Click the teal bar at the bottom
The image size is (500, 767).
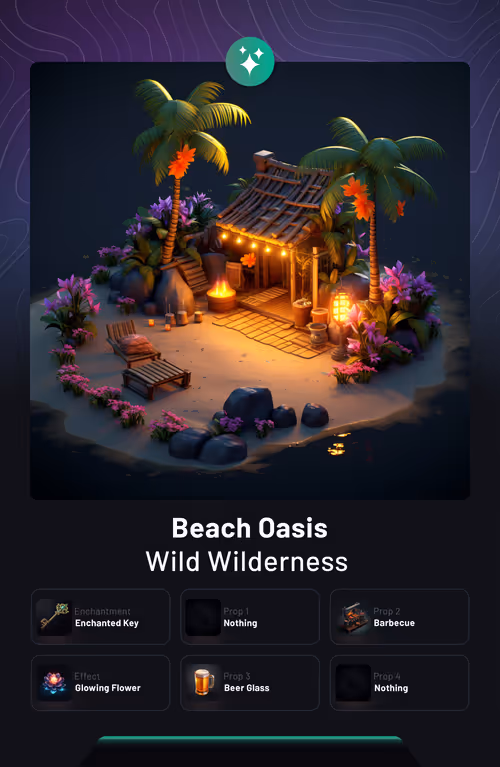click(x=250, y=740)
